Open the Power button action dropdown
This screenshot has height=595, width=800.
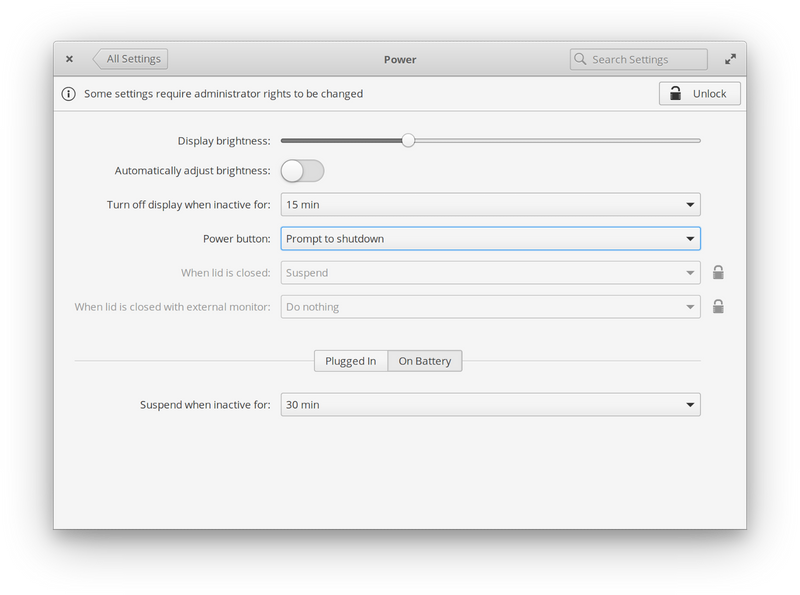click(490, 239)
